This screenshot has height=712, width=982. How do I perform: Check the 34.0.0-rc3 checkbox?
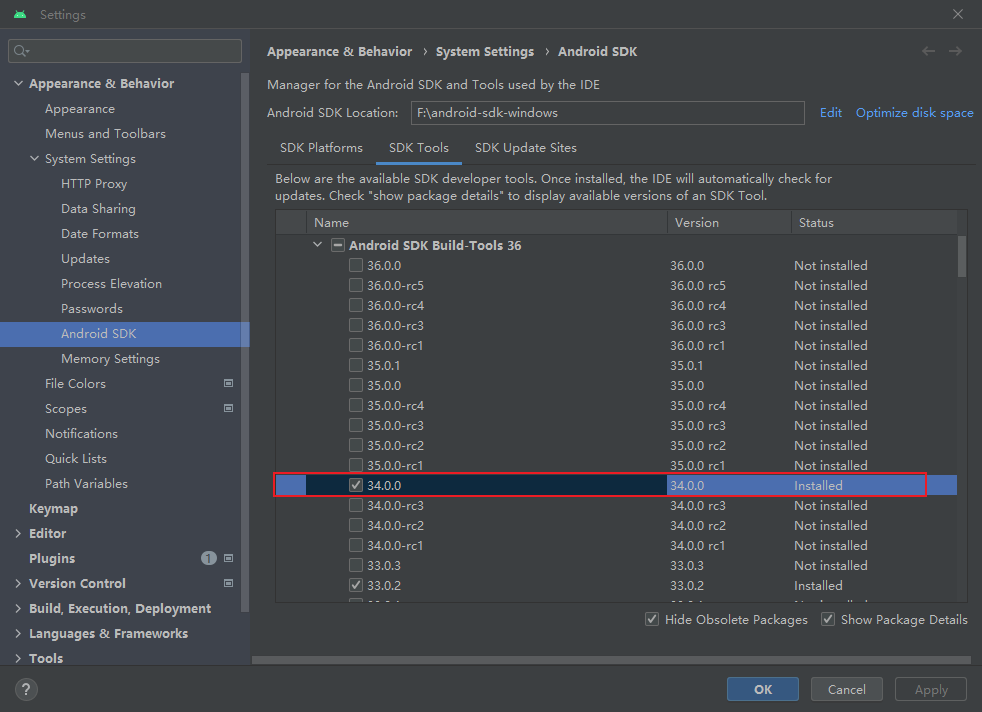tap(356, 505)
